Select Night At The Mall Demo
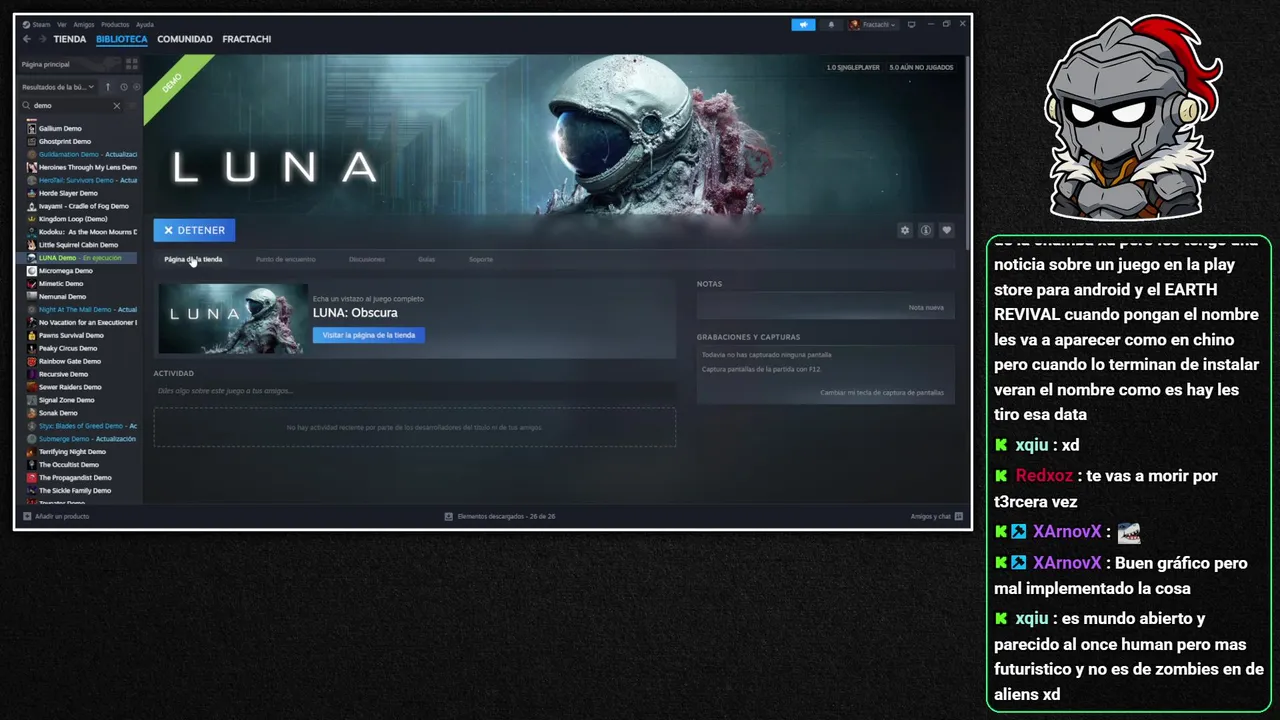 click(x=82, y=310)
